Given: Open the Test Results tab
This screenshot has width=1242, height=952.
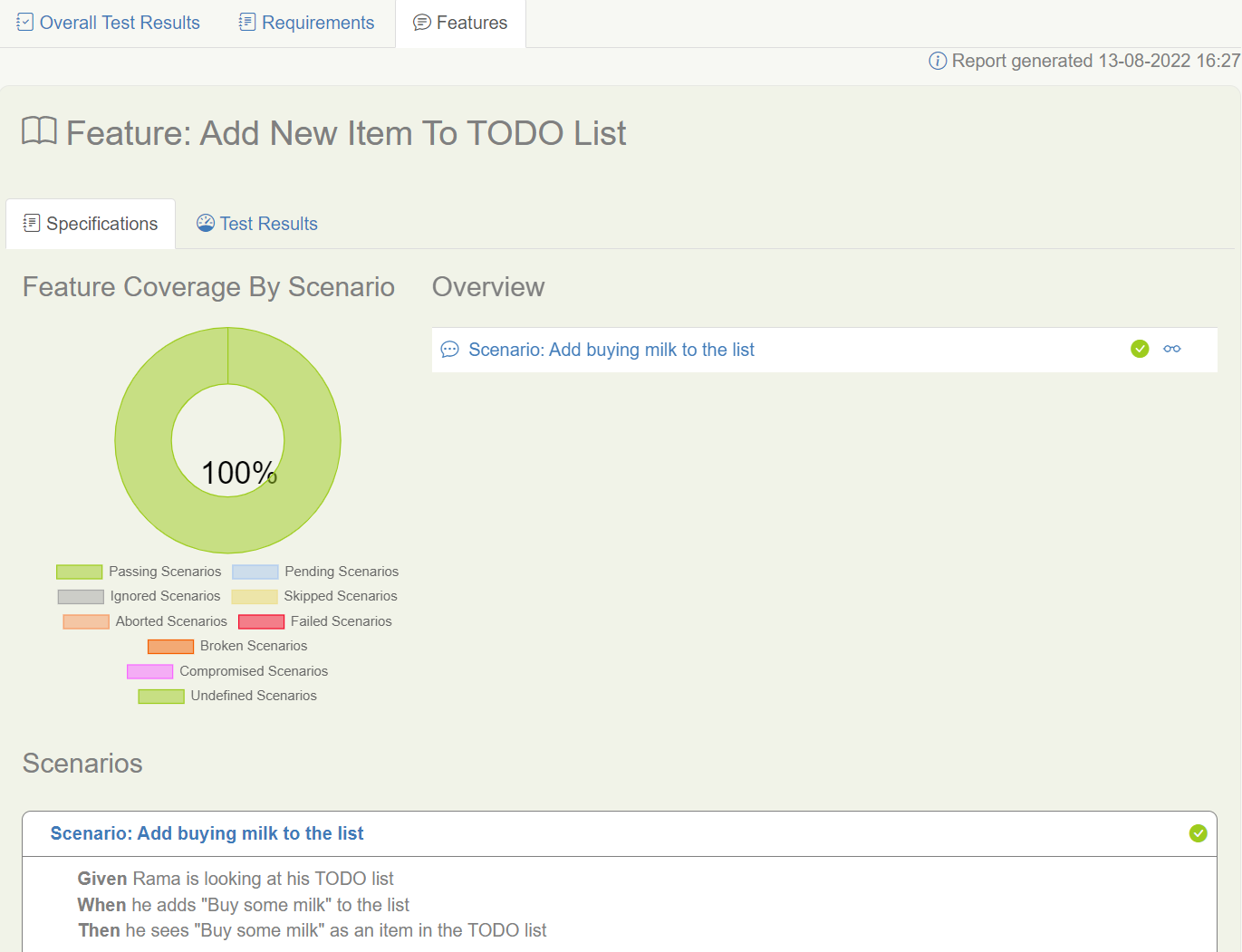Looking at the screenshot, I should (268, 223).
